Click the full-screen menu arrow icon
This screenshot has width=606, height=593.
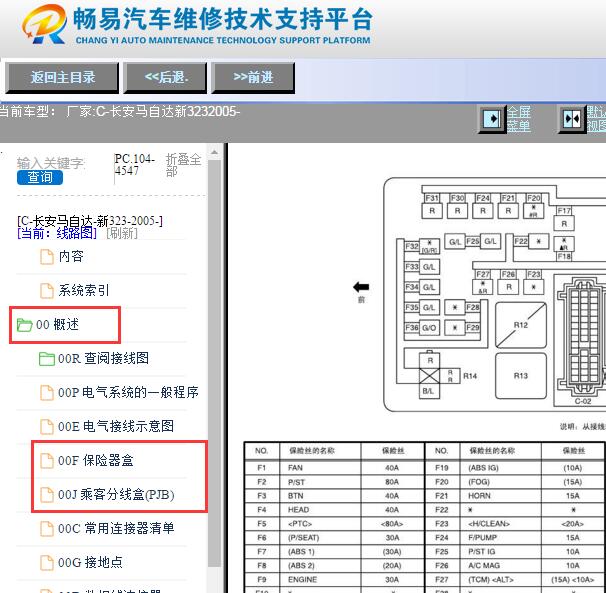(x=492, y=119)
